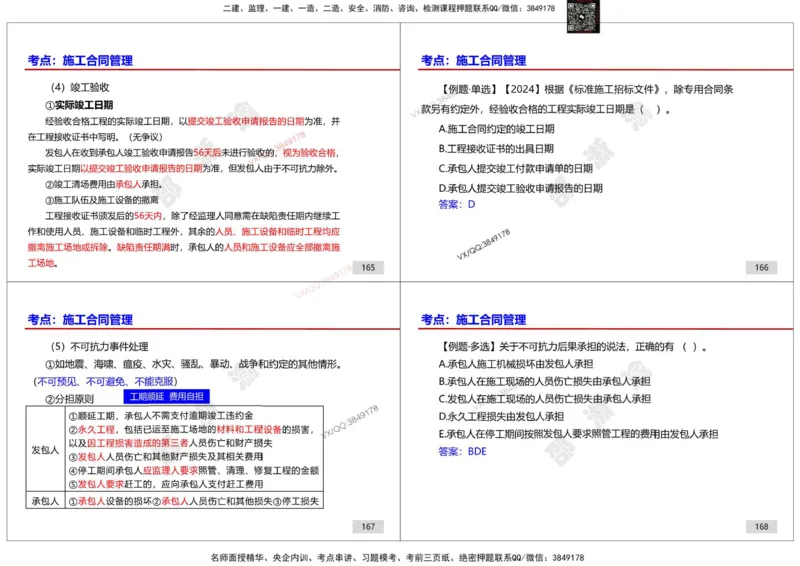800x566 pixels.
Task: Click the red 缺陷责任期满 phrase
Action: (x=143, y=247)
